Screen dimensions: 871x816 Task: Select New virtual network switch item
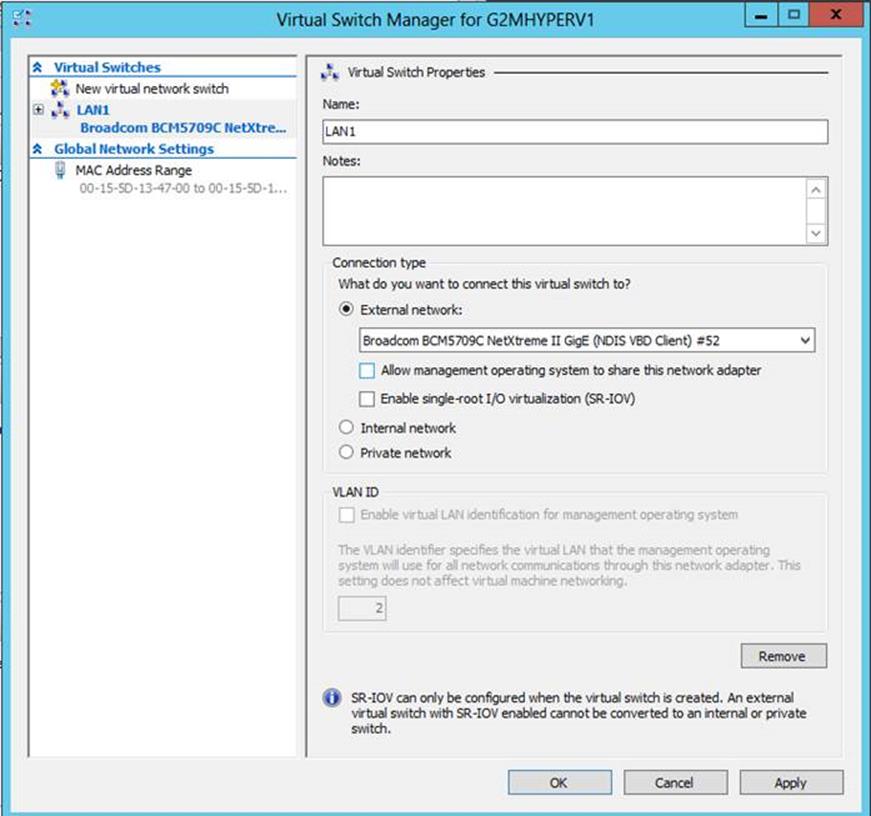click(152, 89)
